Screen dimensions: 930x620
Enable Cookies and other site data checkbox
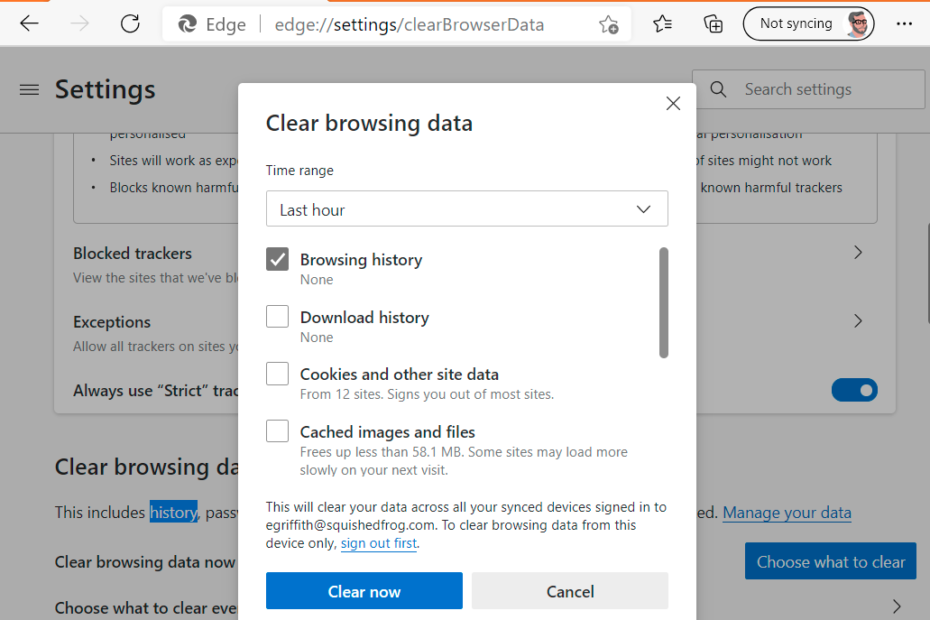tap(277, 374)
